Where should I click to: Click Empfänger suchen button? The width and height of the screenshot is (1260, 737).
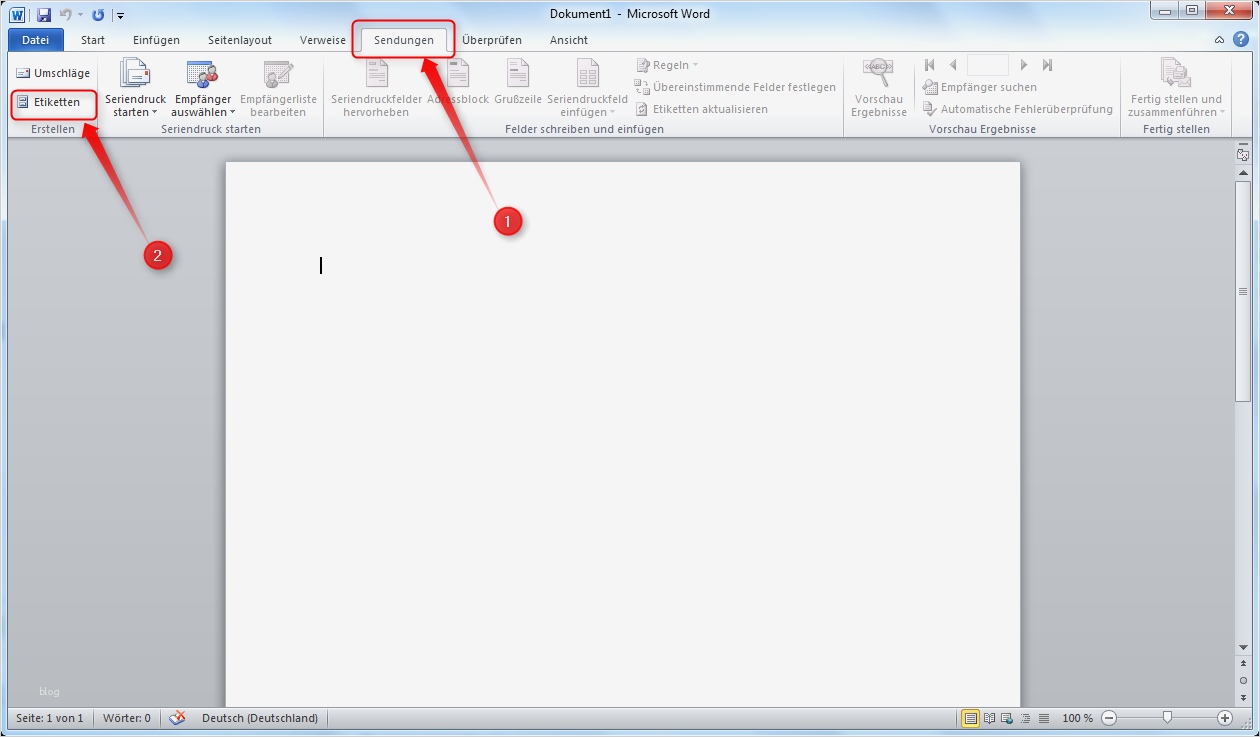point(980,87)
